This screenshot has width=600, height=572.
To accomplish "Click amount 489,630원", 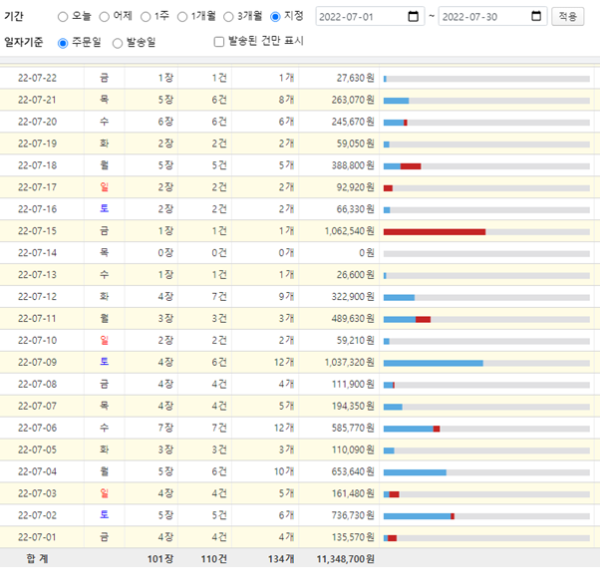I will point(353,318).
